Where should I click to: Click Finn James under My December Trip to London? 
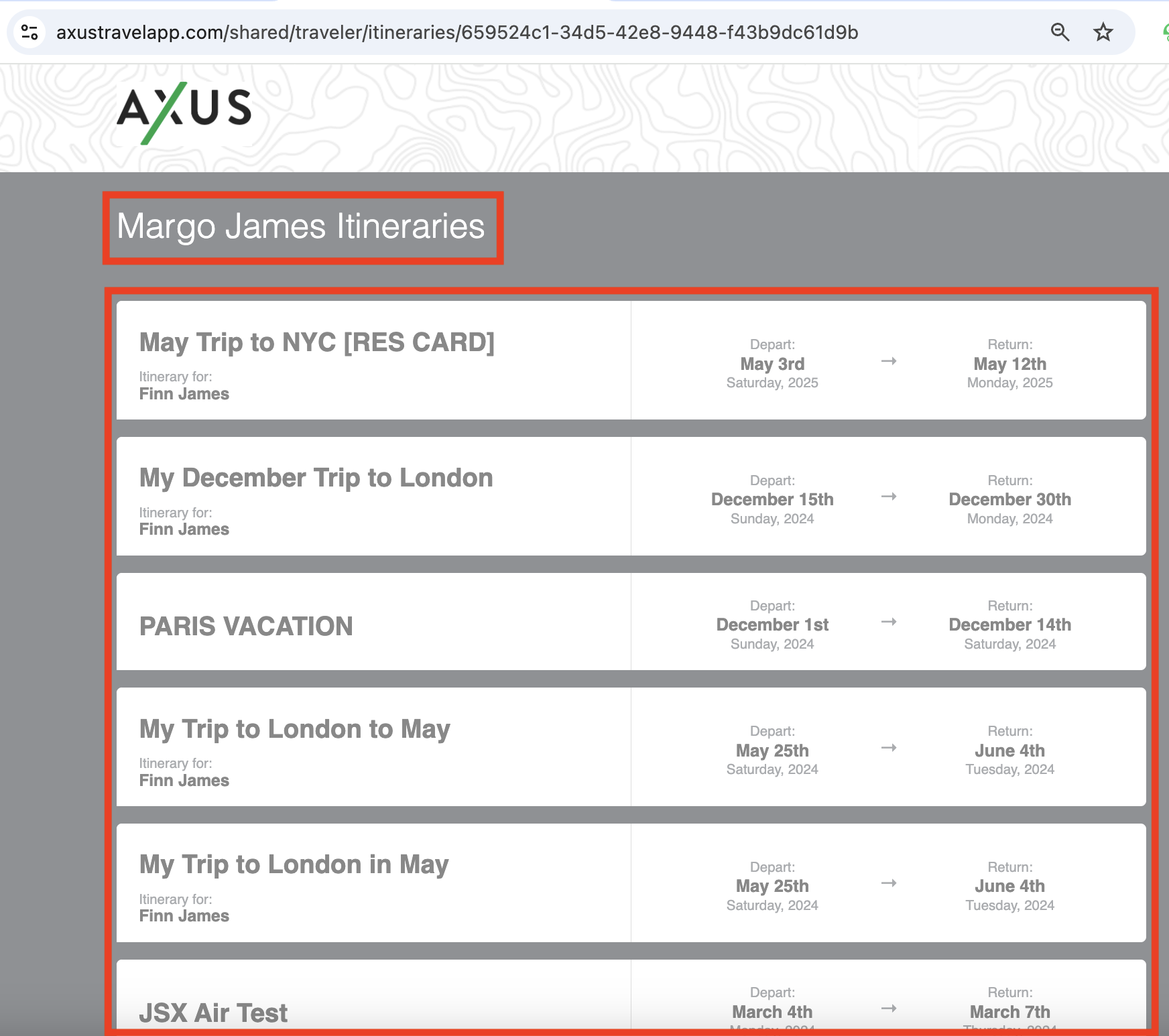(184, 529)
